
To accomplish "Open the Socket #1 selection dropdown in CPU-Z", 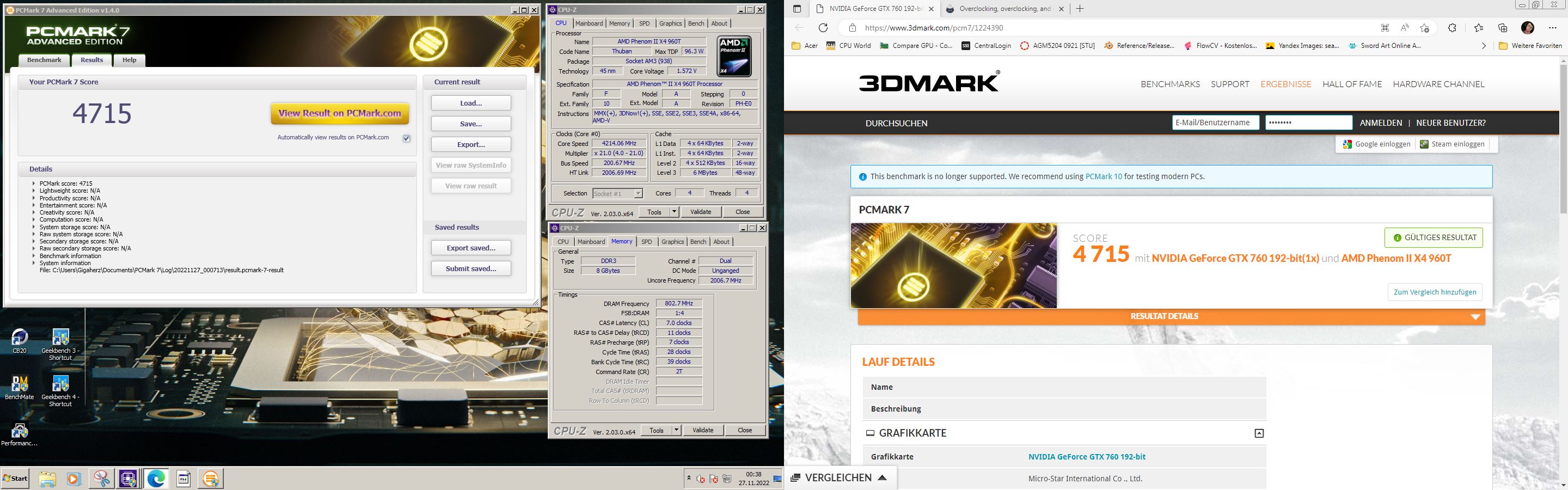I will pyautogui.click(x=617, y=194).
